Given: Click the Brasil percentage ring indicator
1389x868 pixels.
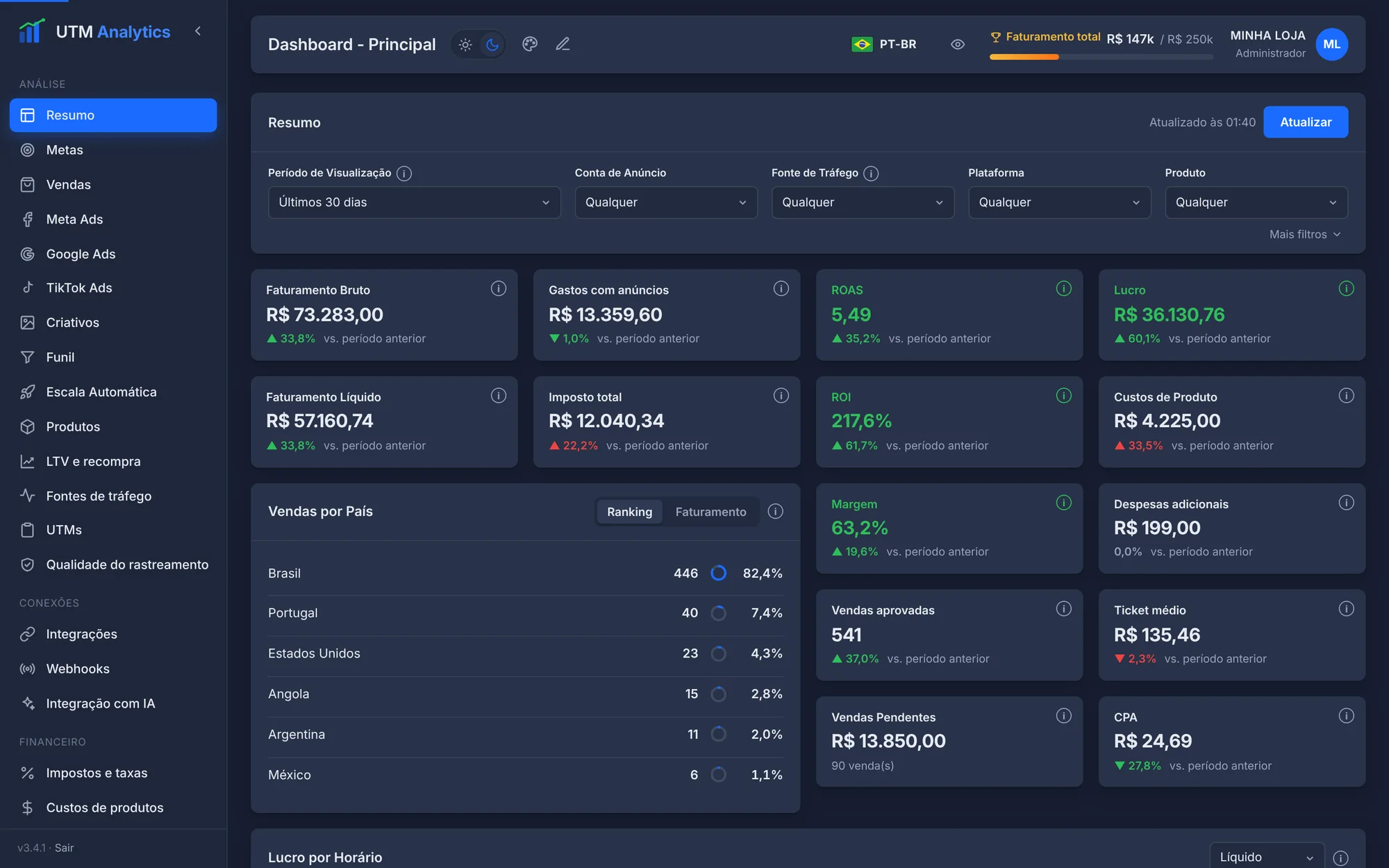Looking at the screenshot, I should pyautogui.click(x=719, y=573).
